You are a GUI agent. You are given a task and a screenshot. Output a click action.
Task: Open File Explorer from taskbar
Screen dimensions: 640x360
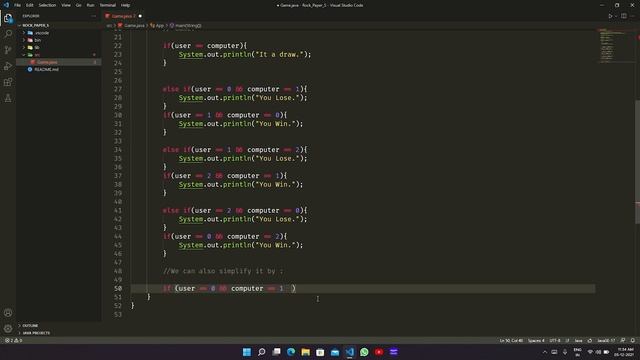click(x=306, y=352)
